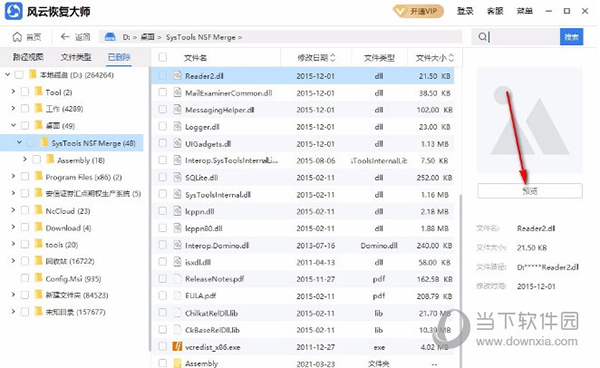Image resolution: width=600 pixels, height=368 pixels.
Task: Go back using the 返回 arrow icon
Action: click(x=65, y=37)
